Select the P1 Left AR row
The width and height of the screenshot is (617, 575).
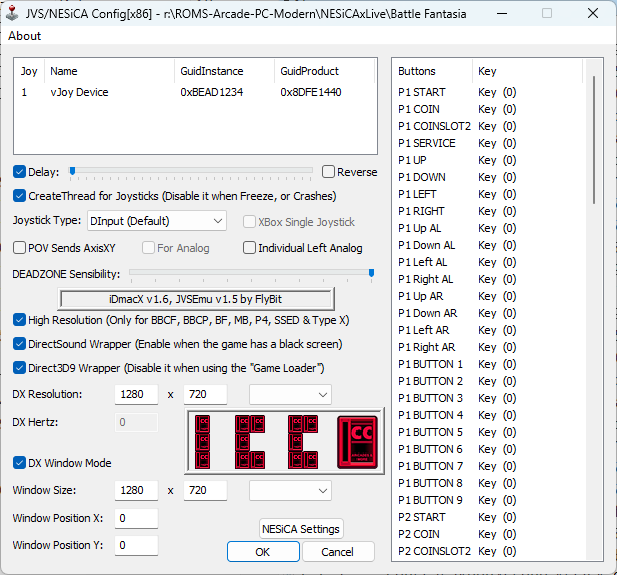(x=488, y=330)
